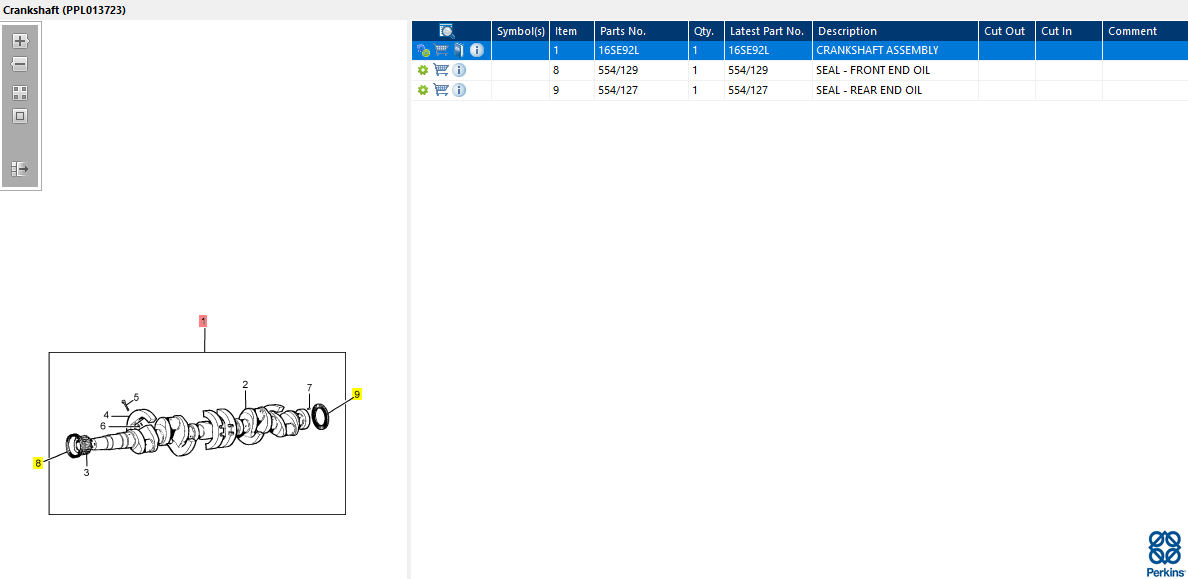
Task: Click the list export arrow icon
Action: [20, 169]
